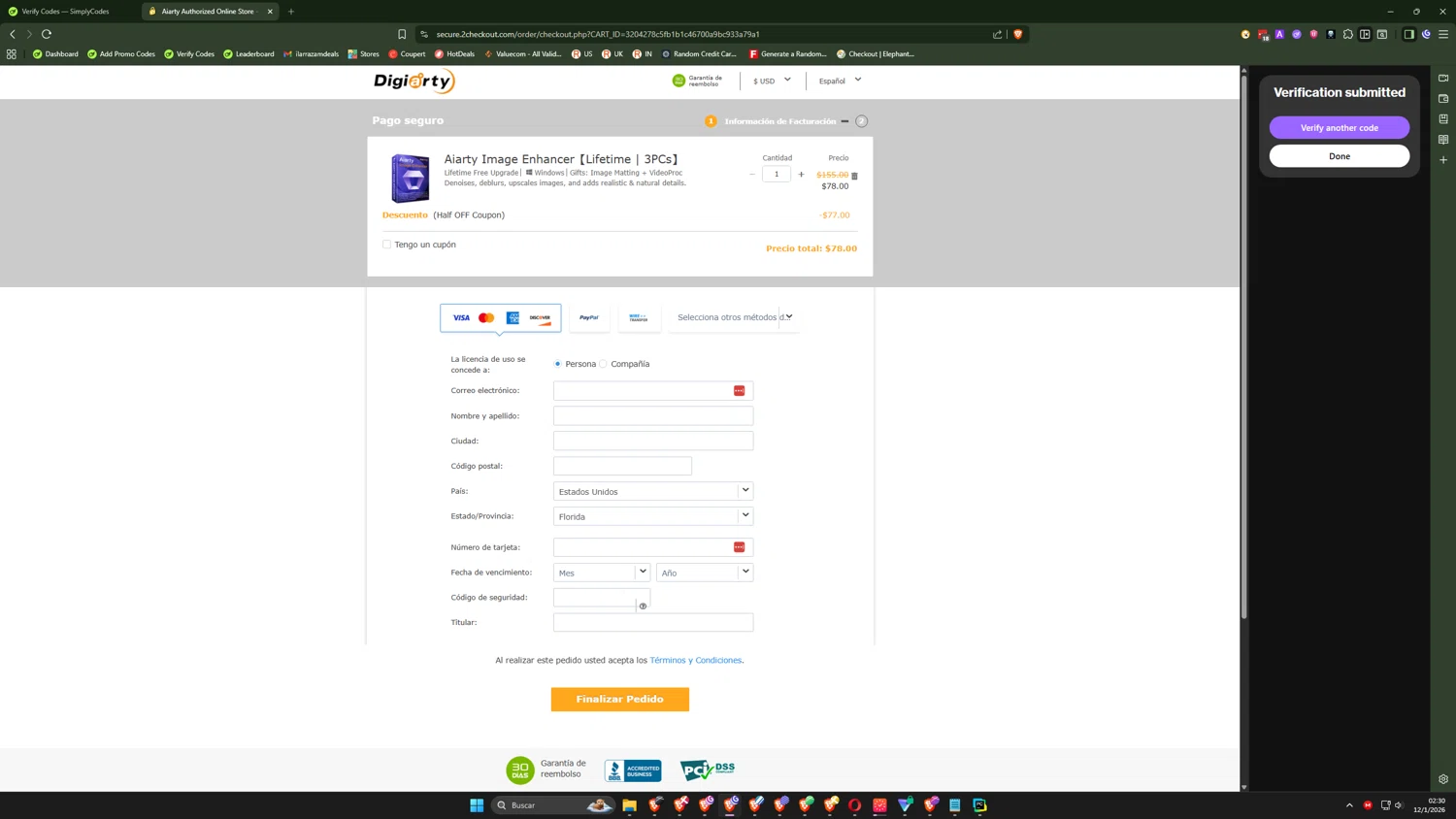Open the browser hamburger main menu
The width and height of the screenshot is (1456, 819).
(x=1443, y=34)
